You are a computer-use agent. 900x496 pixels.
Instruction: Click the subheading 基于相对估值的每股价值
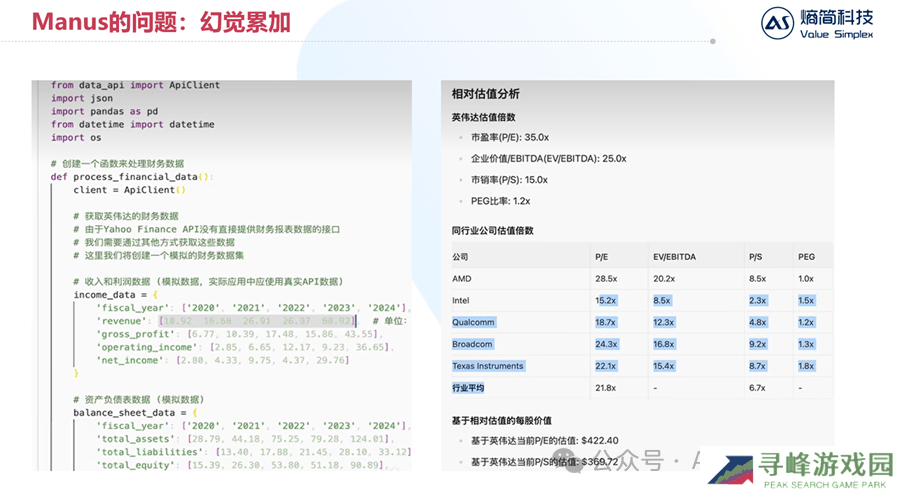502,421
